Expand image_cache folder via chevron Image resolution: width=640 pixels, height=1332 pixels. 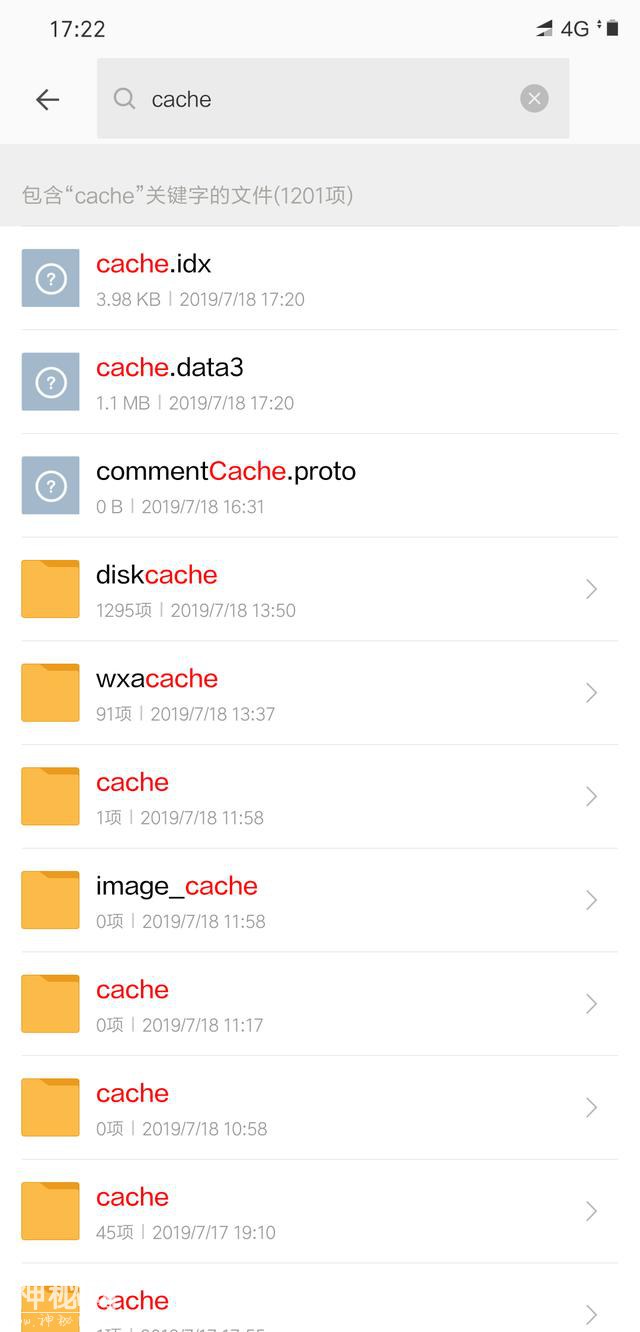pos(591,900)
